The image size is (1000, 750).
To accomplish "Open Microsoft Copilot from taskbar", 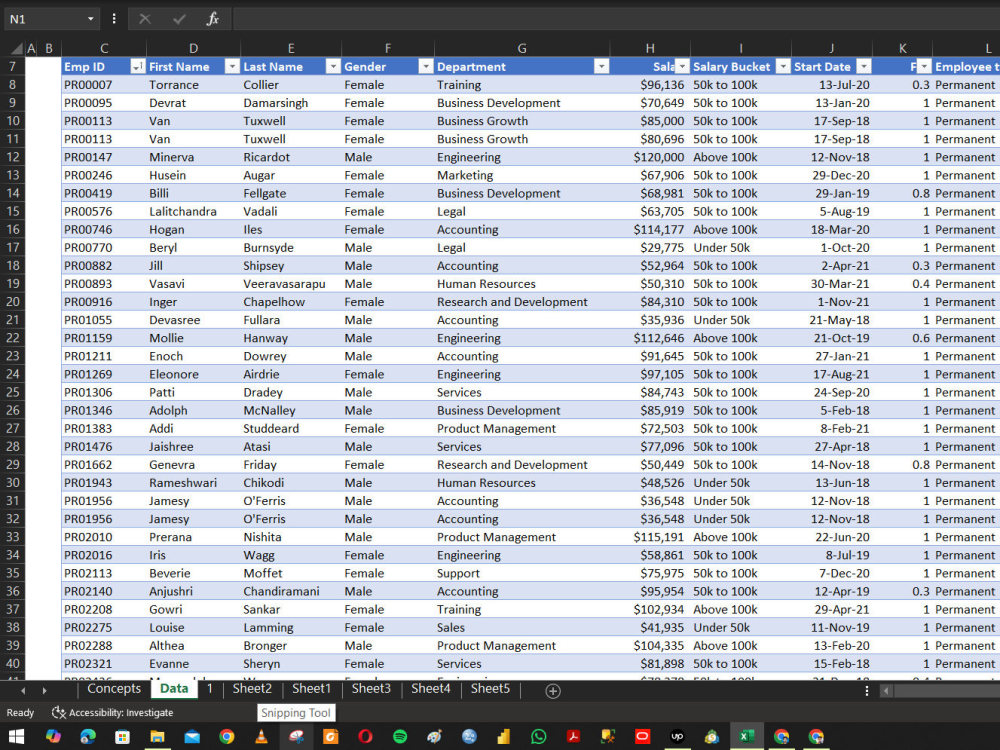I will coord(54,737).
